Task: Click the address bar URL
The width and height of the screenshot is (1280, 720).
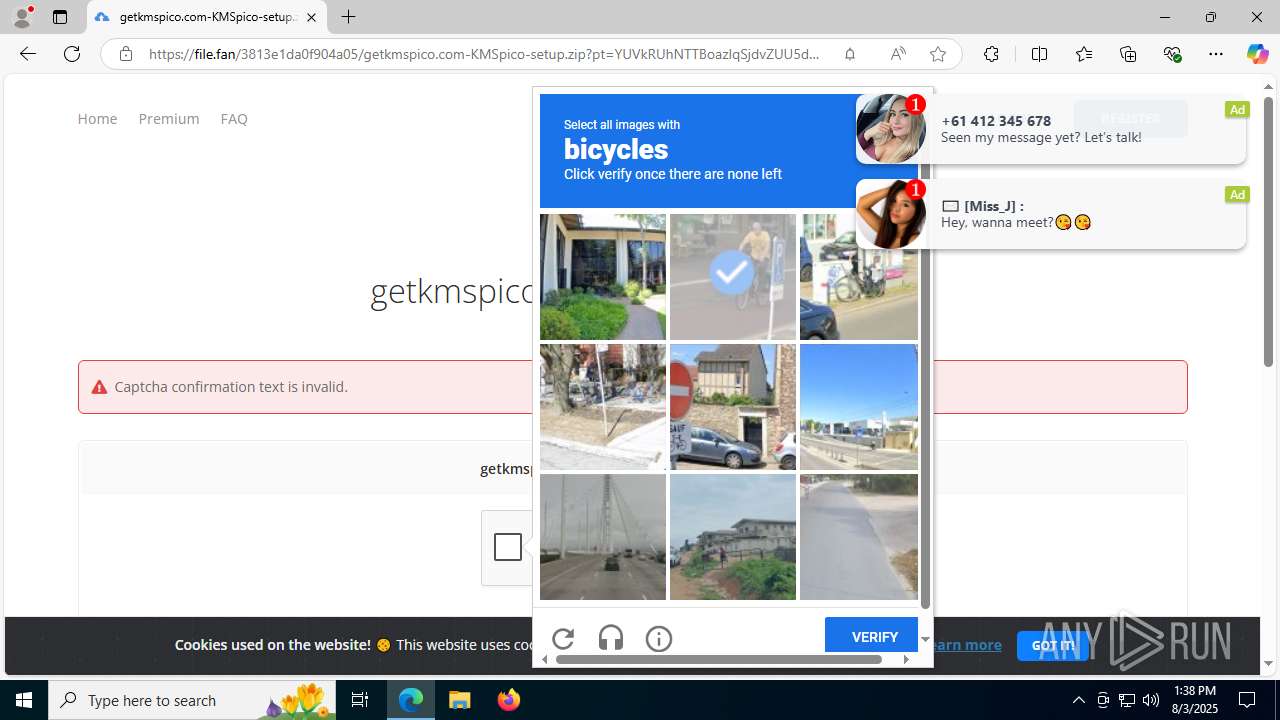Action: (x=483, y=54)
